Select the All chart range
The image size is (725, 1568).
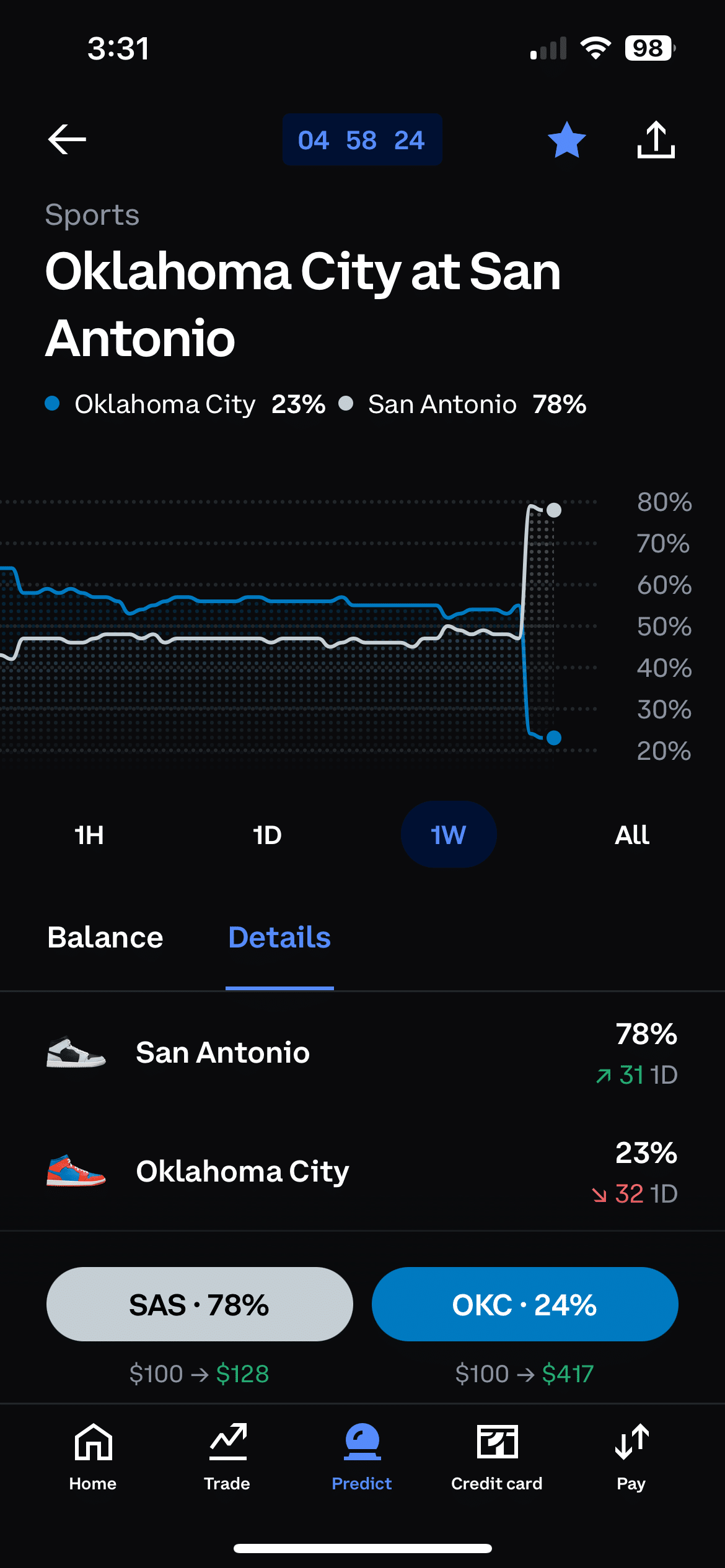click(632, 835)
